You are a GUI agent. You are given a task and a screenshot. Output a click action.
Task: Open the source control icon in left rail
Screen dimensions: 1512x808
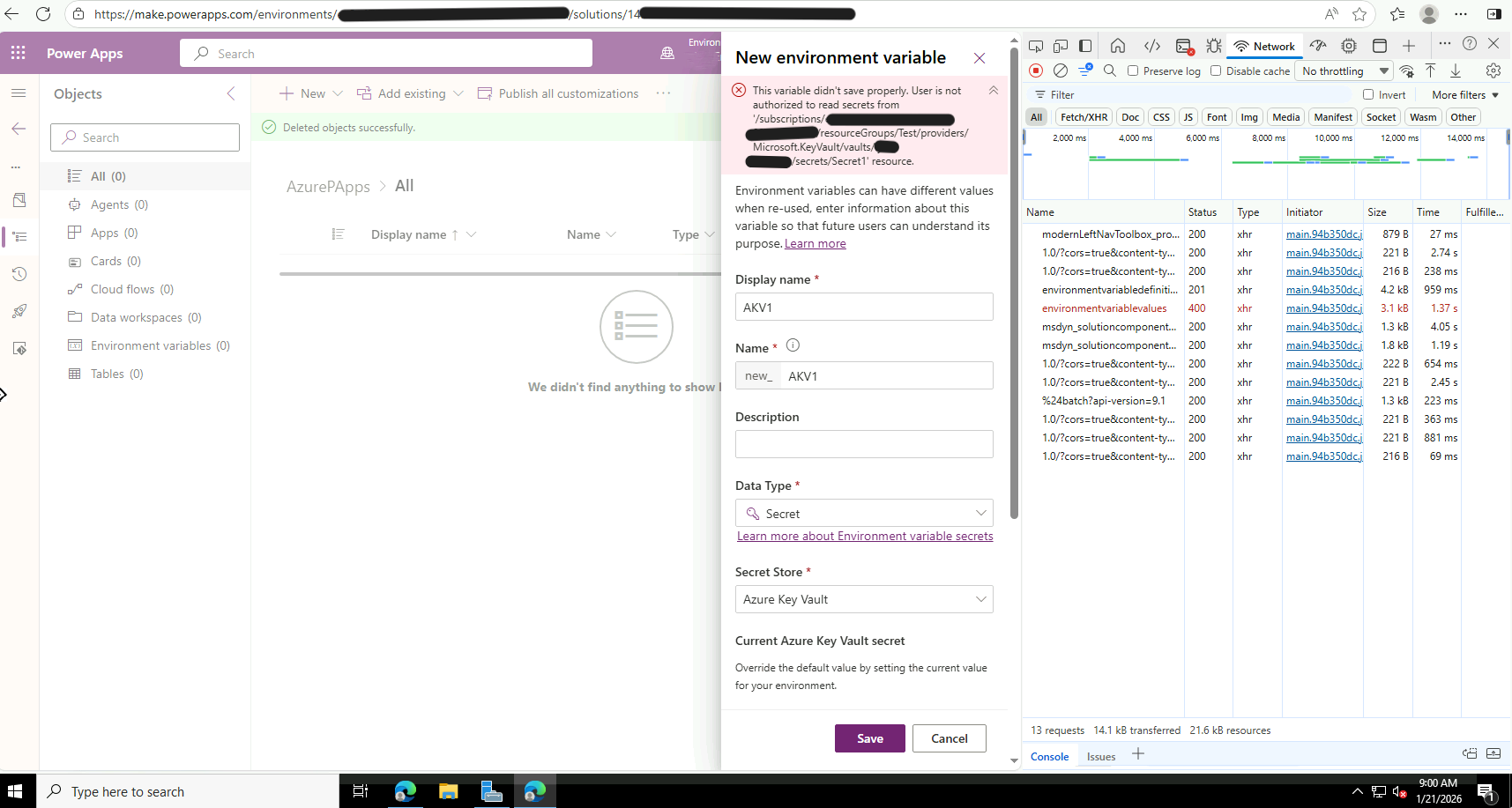pyautogui.click(x=19, y=348)
